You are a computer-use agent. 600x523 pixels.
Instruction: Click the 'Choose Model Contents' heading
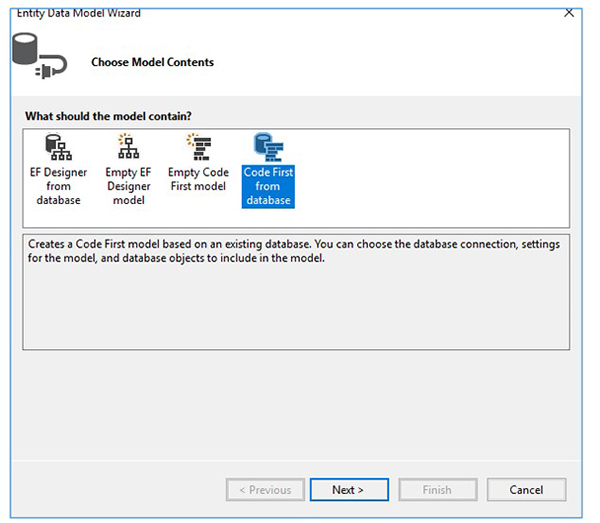pos(152,62)
